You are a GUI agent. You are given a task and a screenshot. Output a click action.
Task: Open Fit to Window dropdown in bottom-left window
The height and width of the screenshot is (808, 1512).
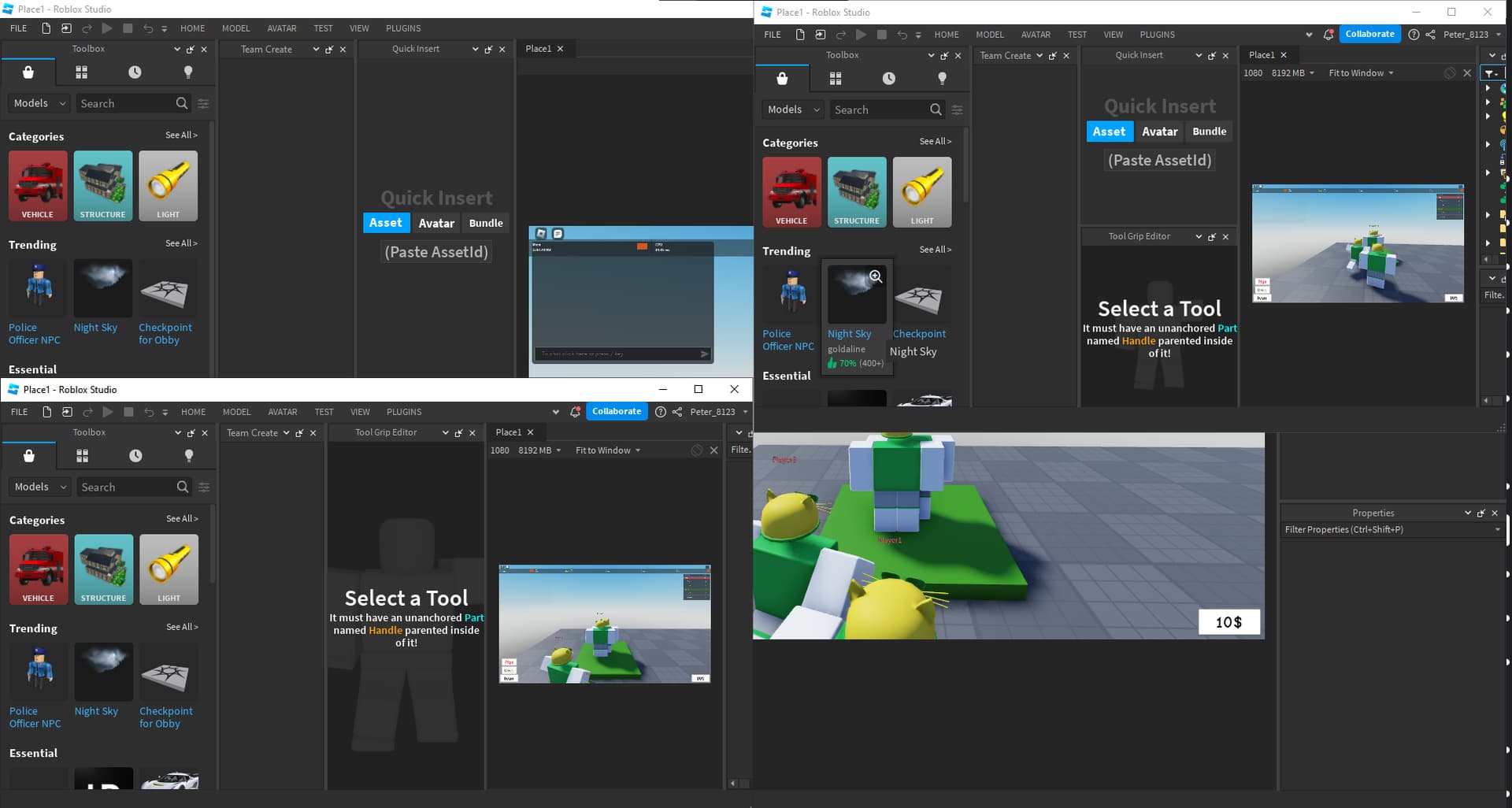point(607,450)
